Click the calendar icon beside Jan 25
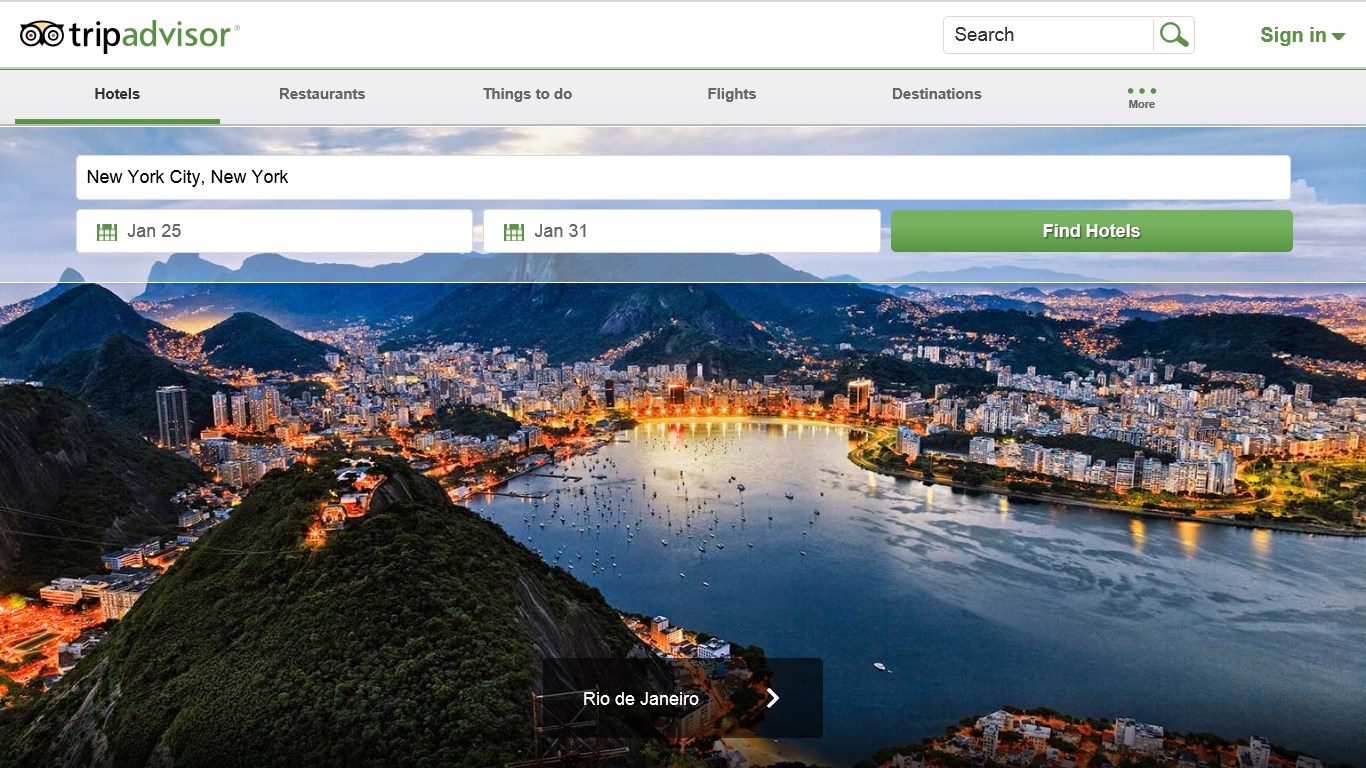The image size is (1366, 768). click(x=107, y=232)
